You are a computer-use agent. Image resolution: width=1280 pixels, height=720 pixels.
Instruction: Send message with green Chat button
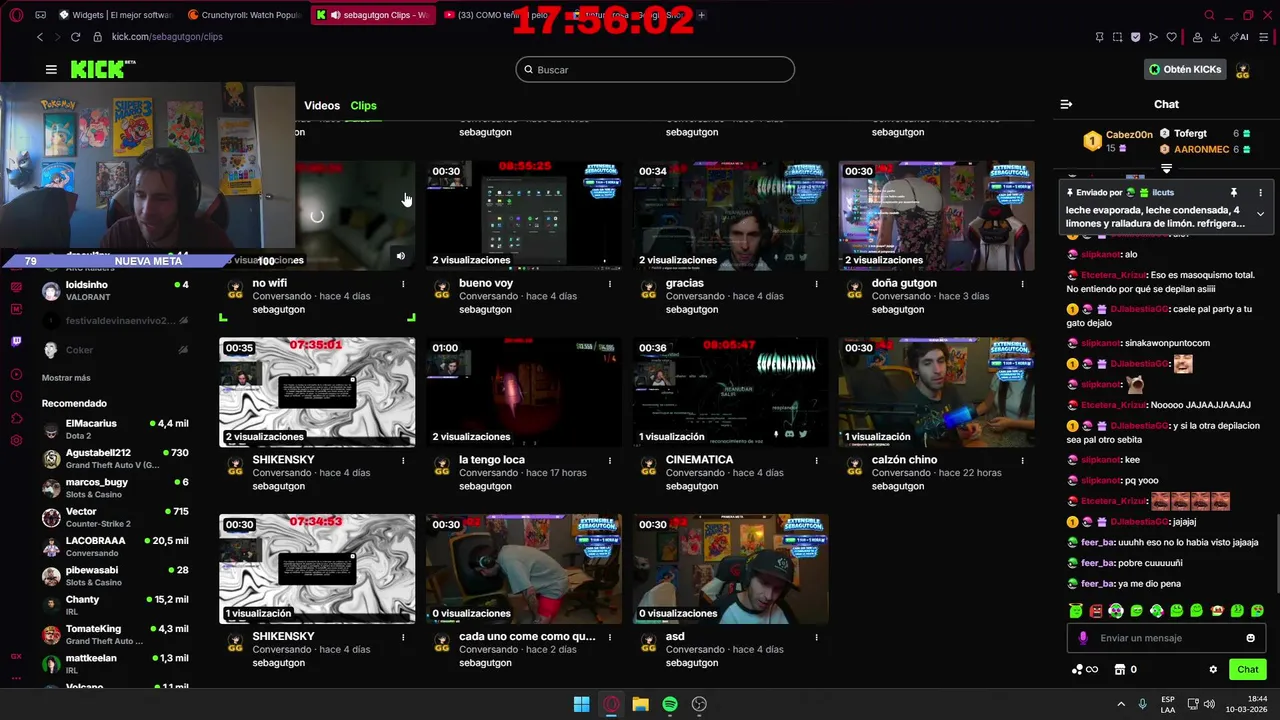(x=1248, y=670)
